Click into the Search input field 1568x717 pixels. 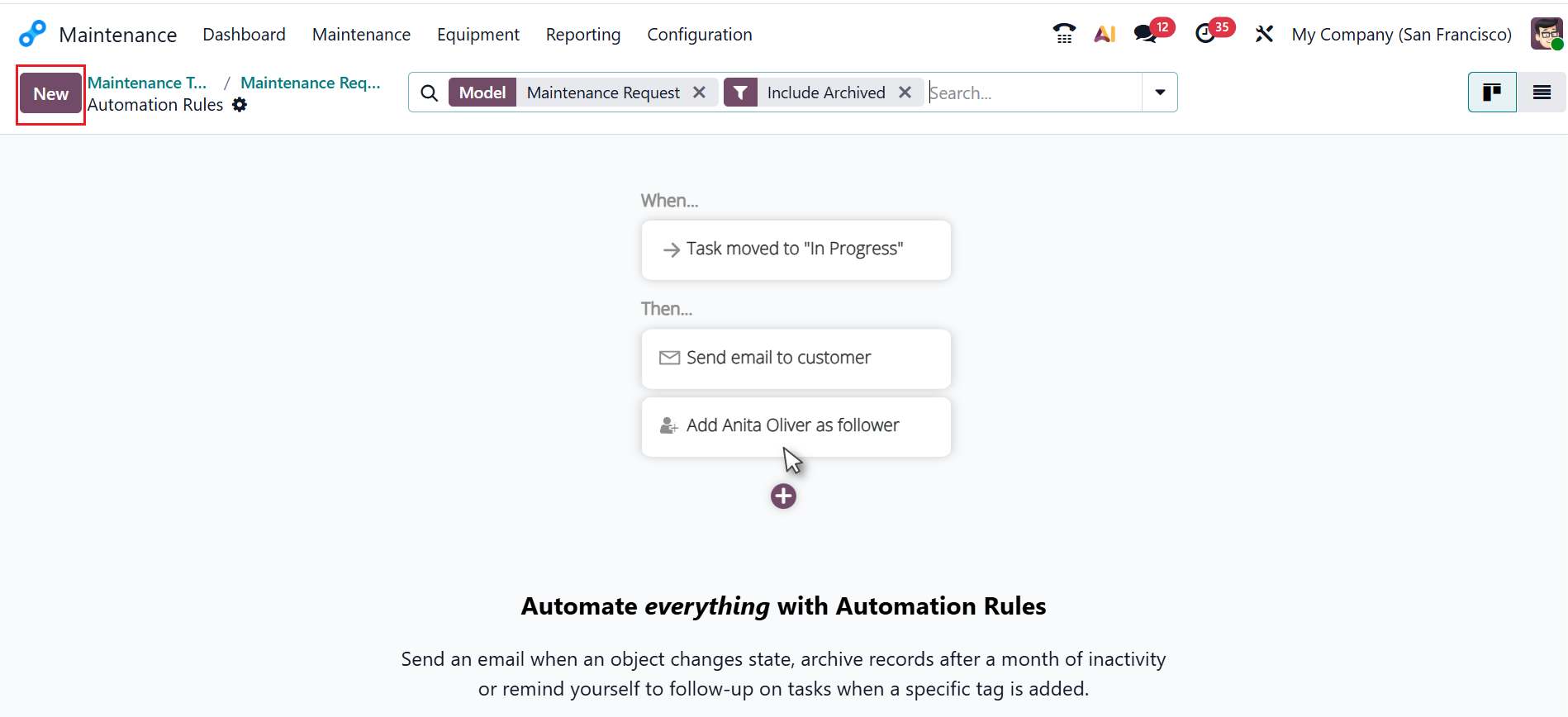click(1033, 93)
